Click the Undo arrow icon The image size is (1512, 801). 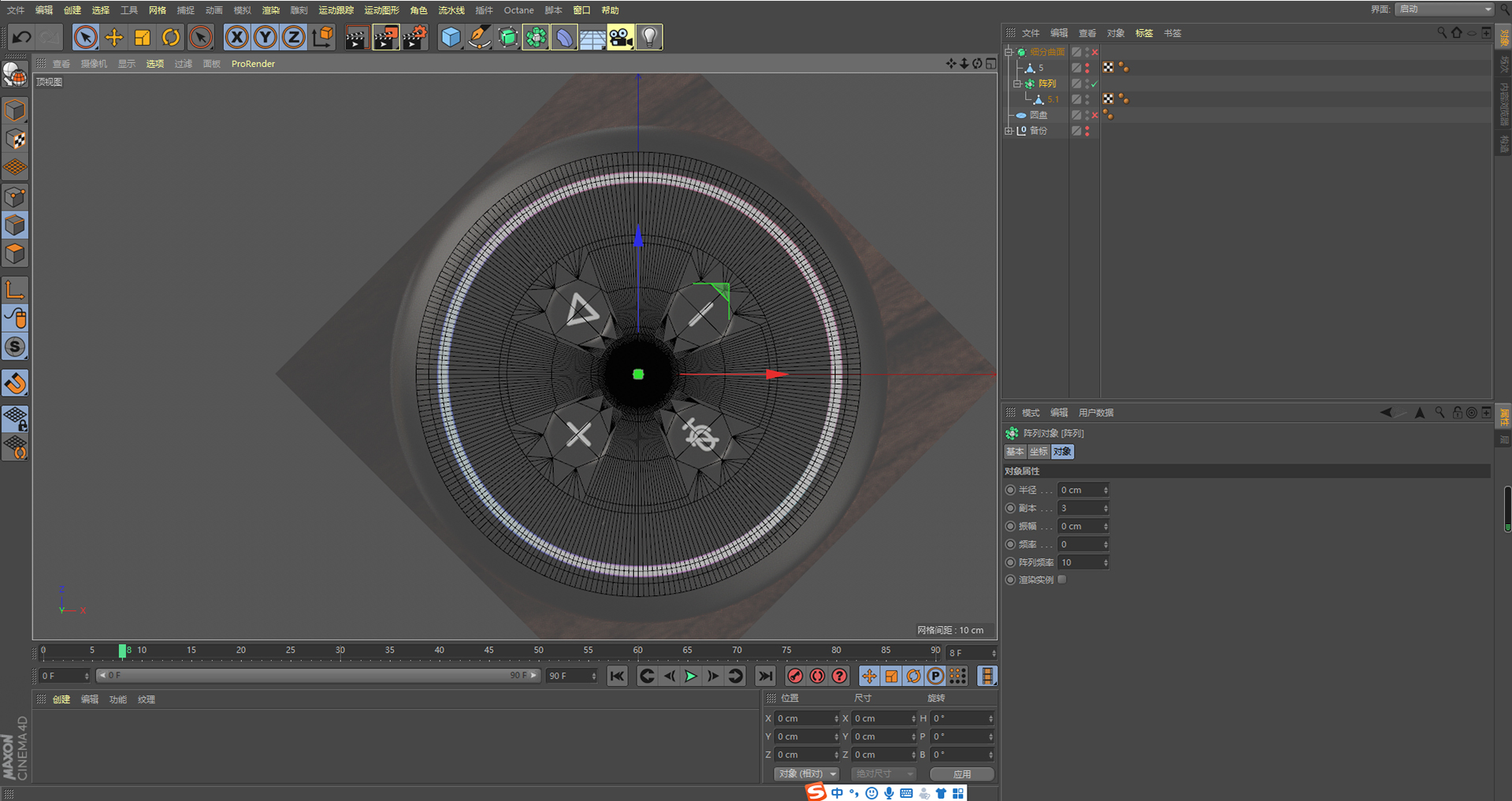point(21,37)
